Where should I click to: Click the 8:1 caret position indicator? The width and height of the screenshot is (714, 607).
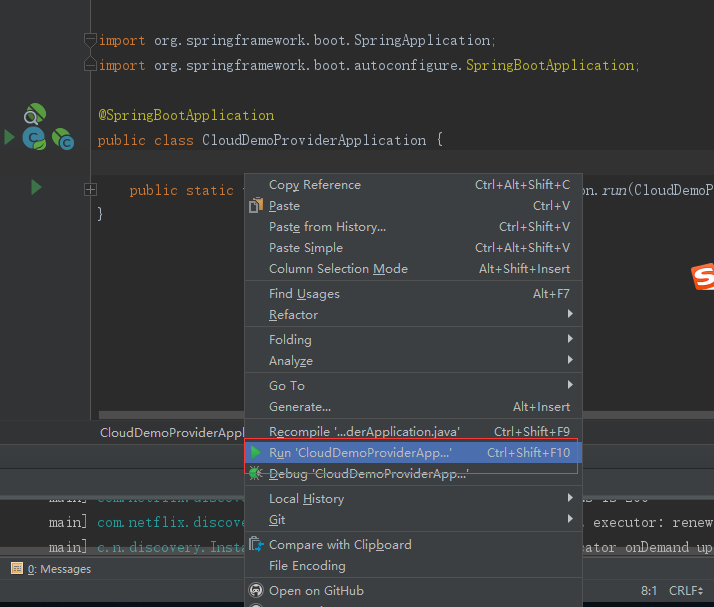click(648, 591)
